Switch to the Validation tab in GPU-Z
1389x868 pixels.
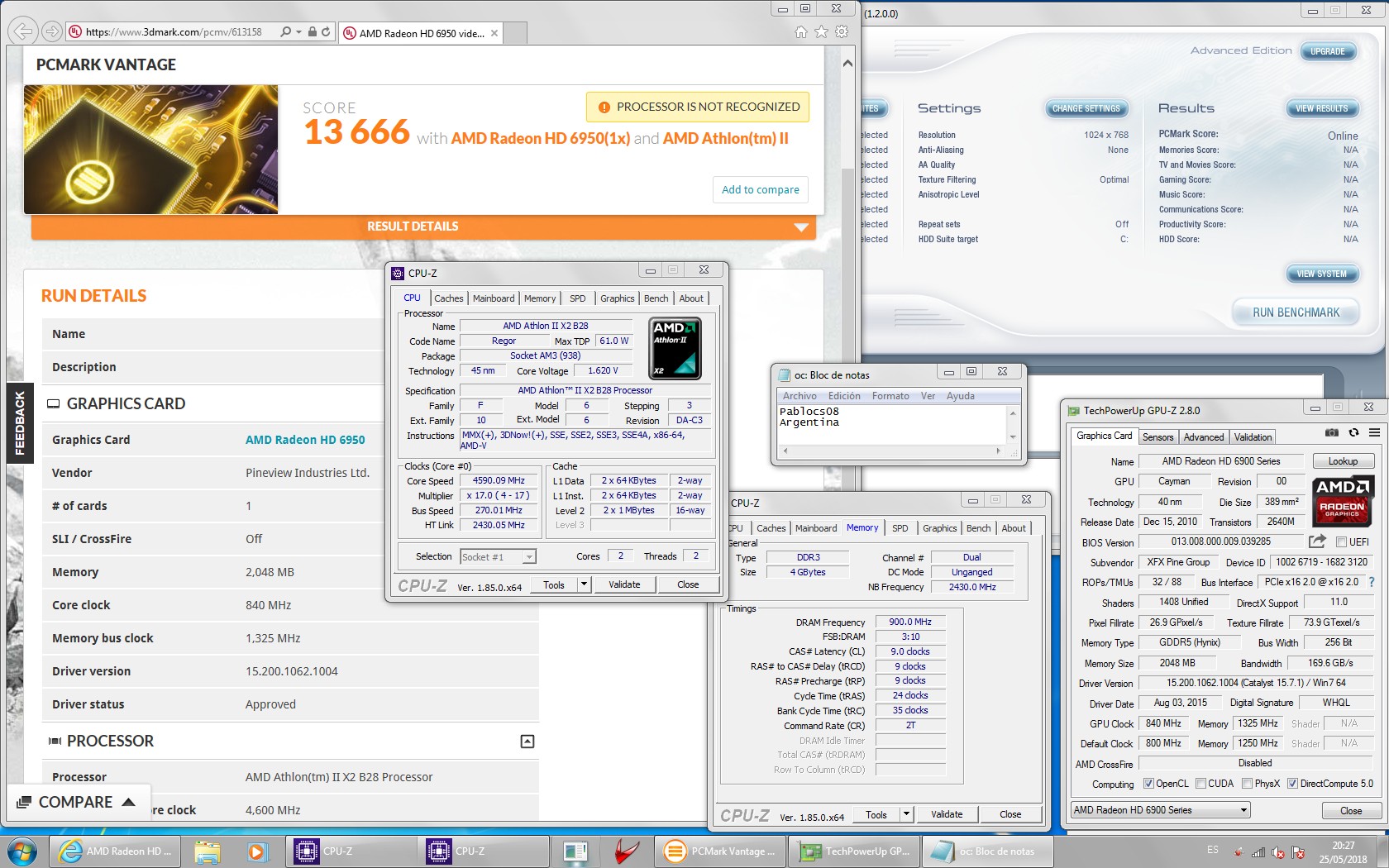point(1253,437)
